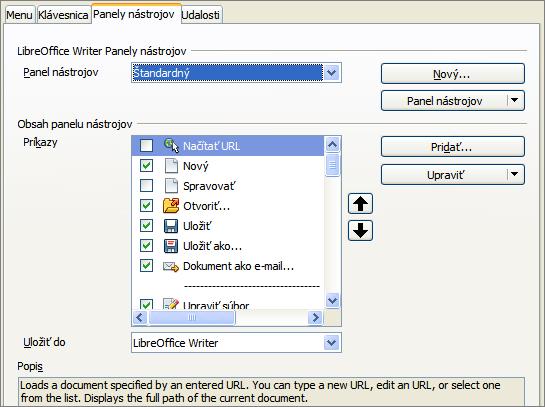Viewport: 545px width, 407px height.
Task: Open the Udalosti tab
Action: (201, 15)
